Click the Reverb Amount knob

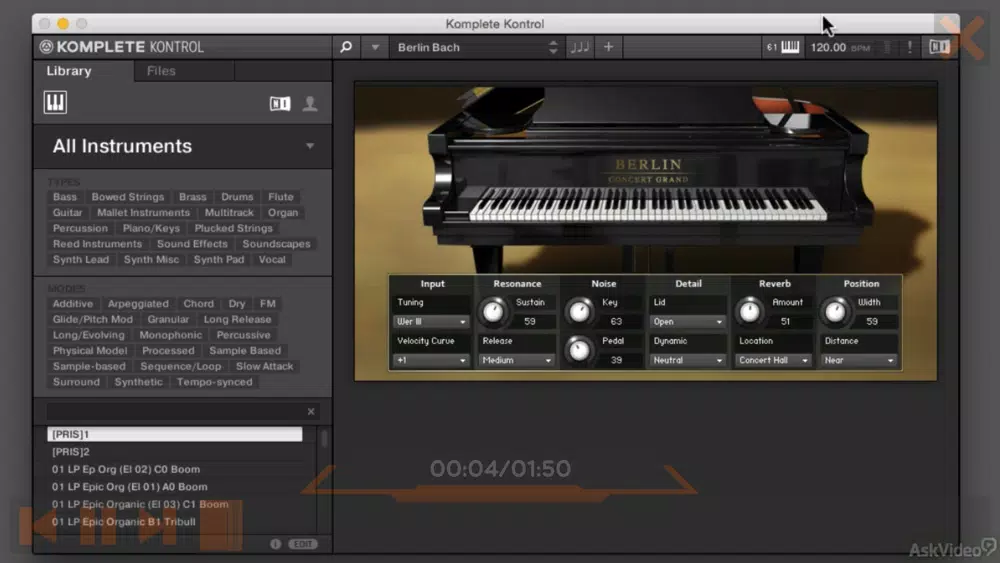point(749,312)
